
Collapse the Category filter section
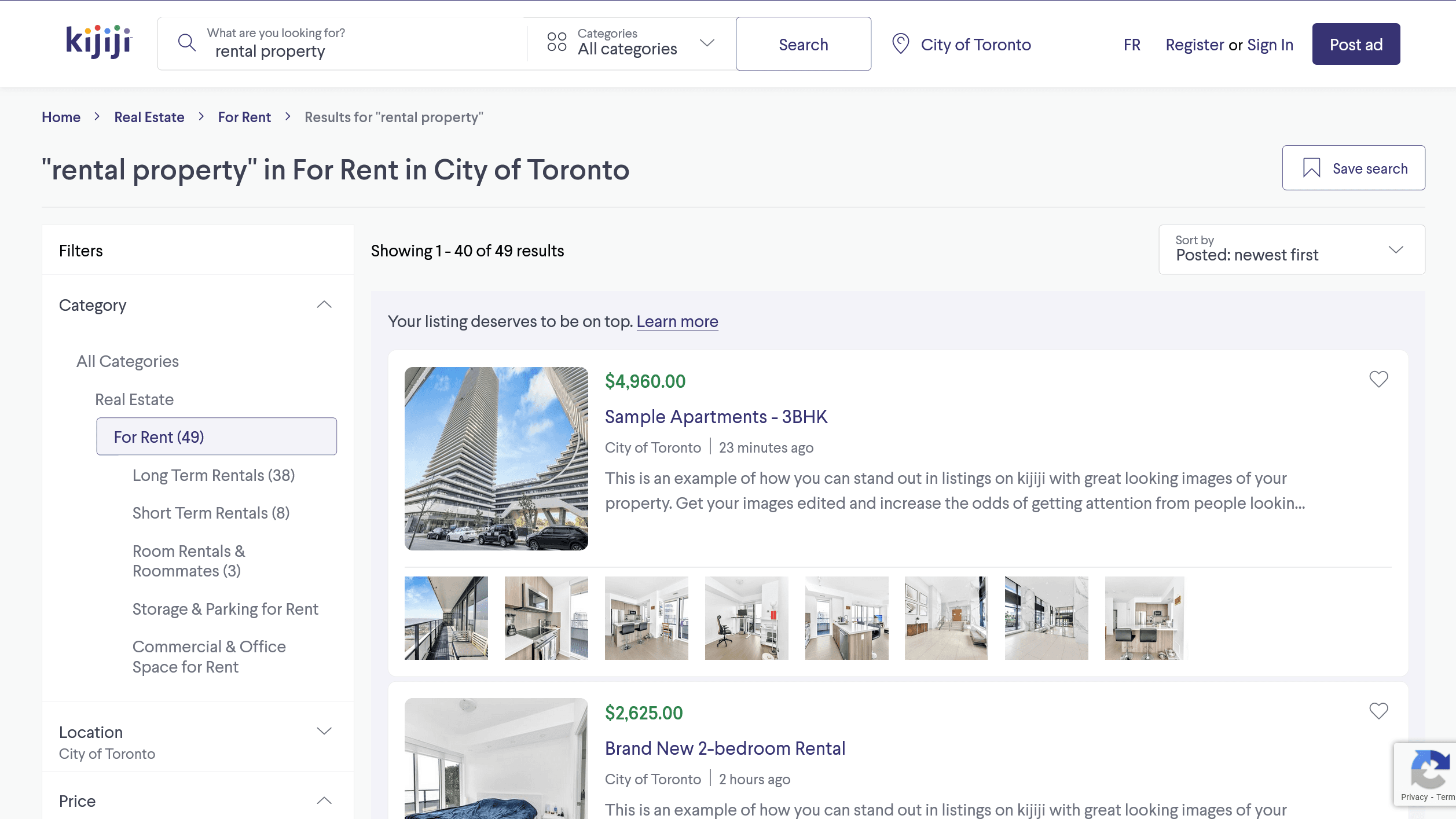[324, 304]
